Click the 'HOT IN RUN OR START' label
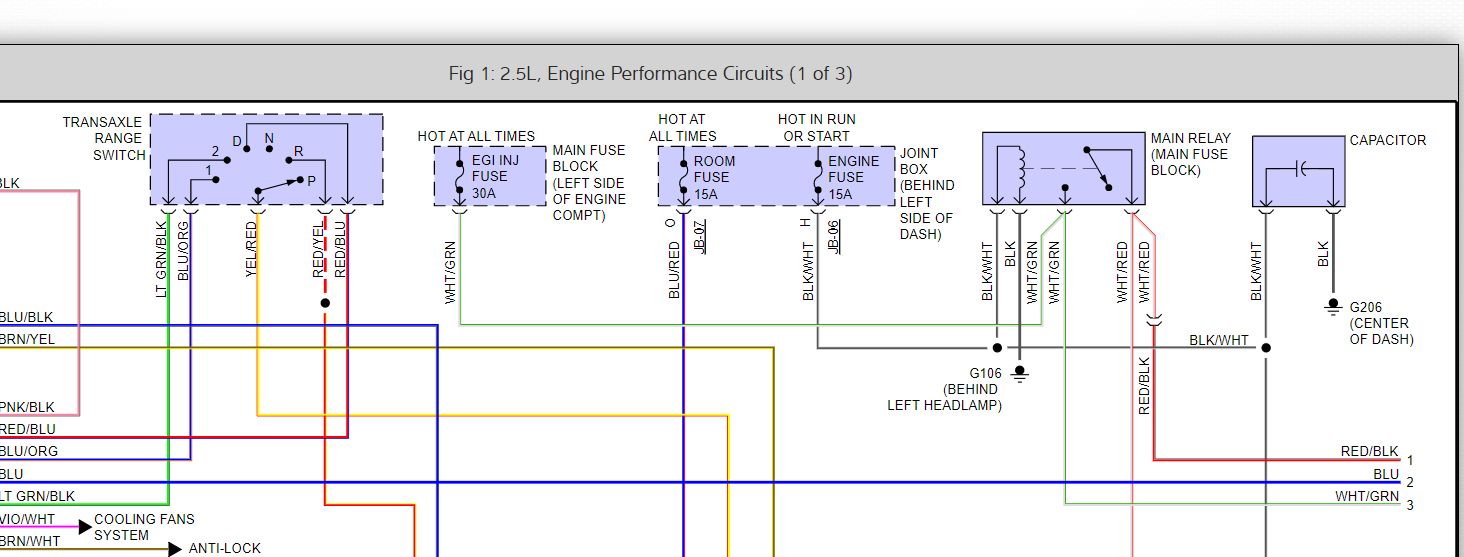This screenshot has height=557, width=1464. click(816, 127)
